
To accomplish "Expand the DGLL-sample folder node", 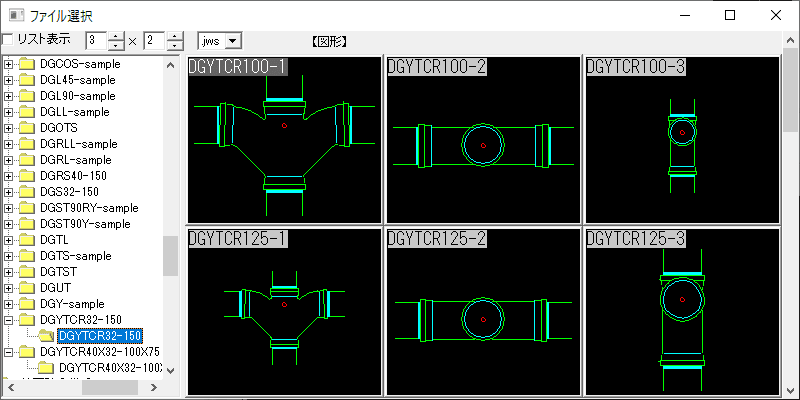I will [8, 112].
